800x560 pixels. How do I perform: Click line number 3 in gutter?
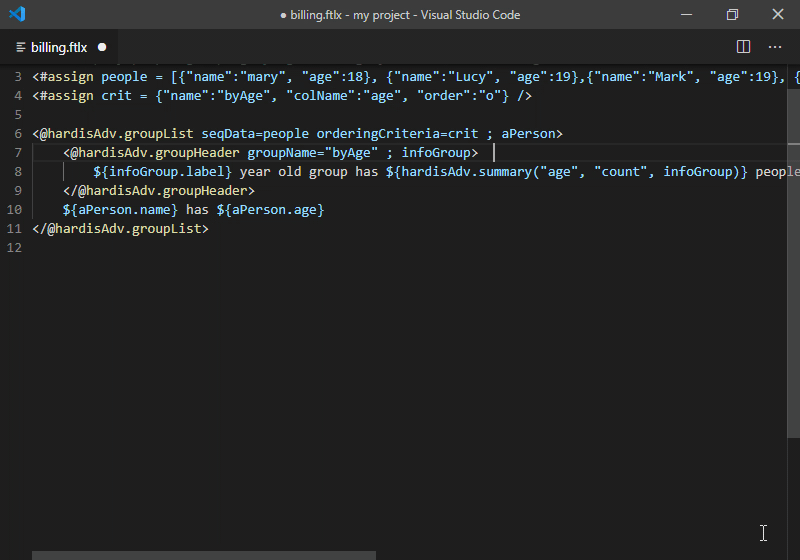(18, 77)
